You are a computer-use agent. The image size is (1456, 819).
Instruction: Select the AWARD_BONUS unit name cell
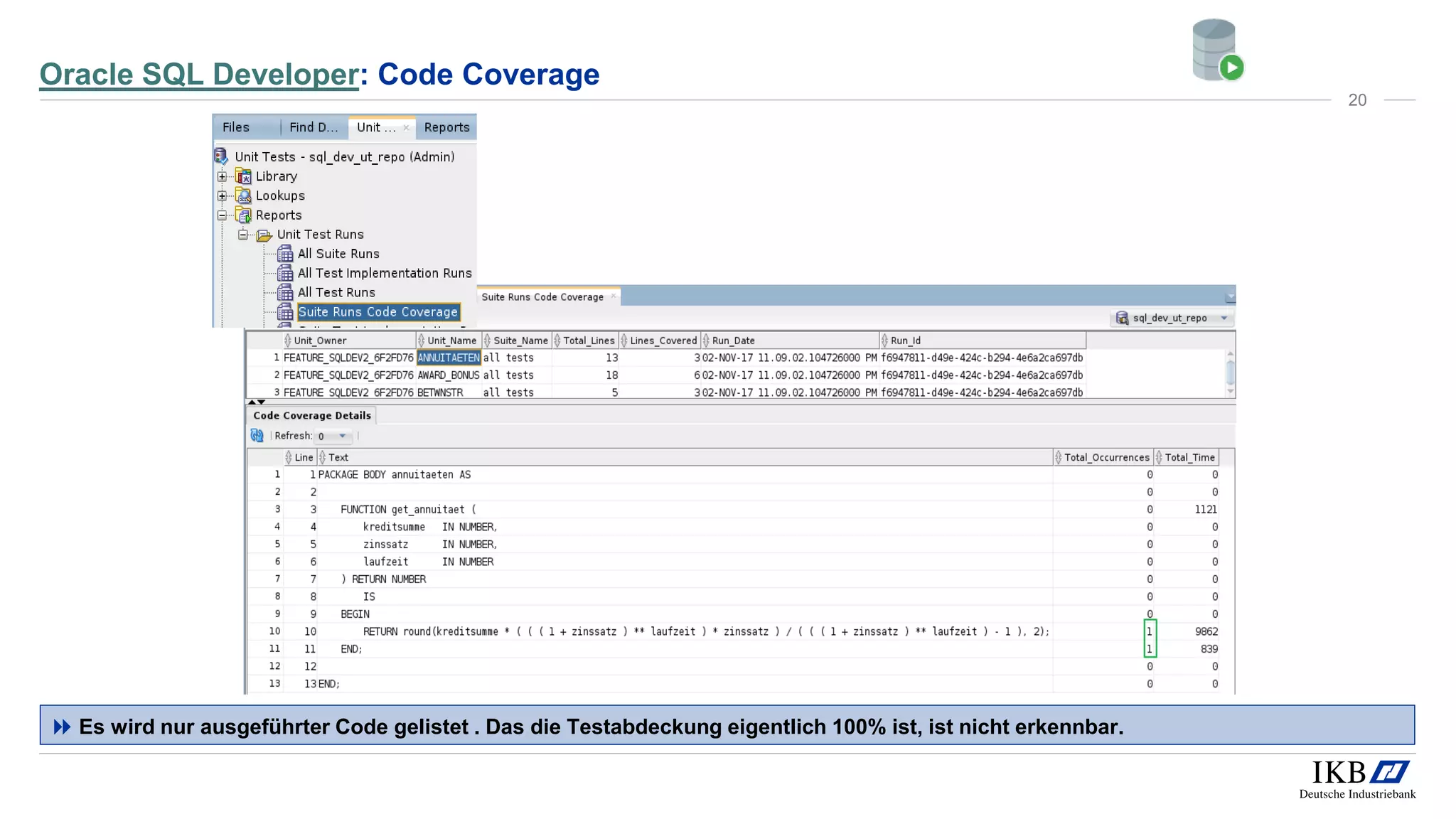pyautogui.click(x=449, y=375)
